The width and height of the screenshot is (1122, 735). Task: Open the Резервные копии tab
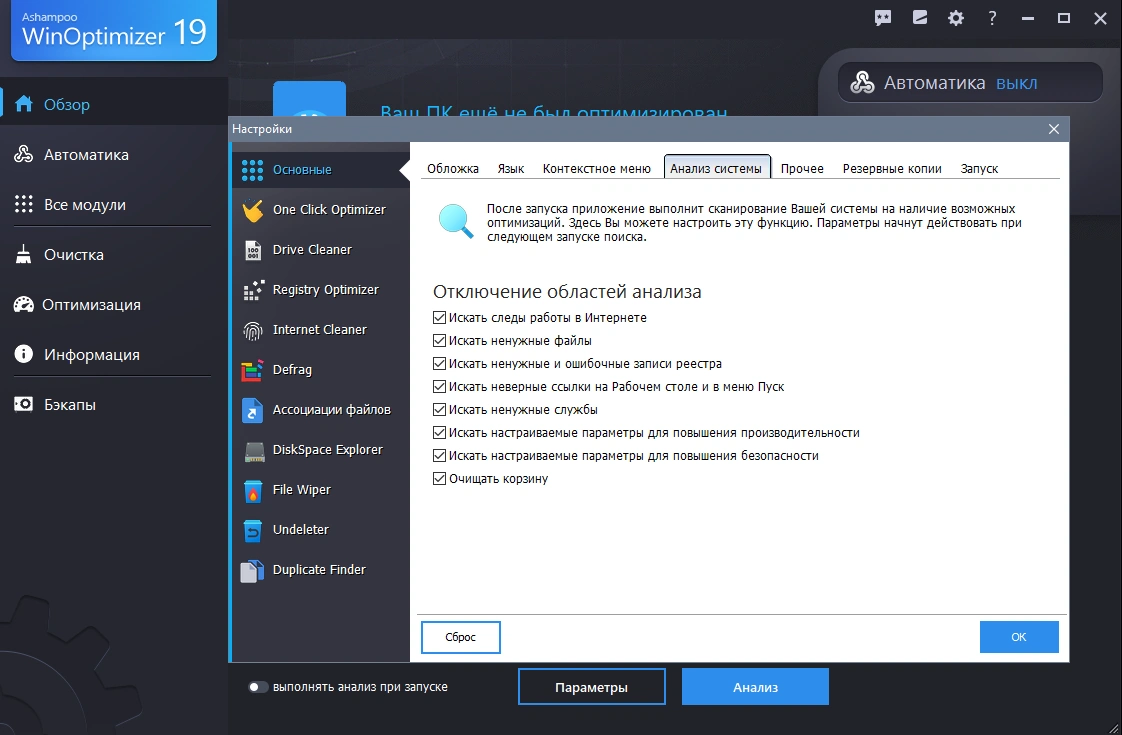click(x=892, y=169)
